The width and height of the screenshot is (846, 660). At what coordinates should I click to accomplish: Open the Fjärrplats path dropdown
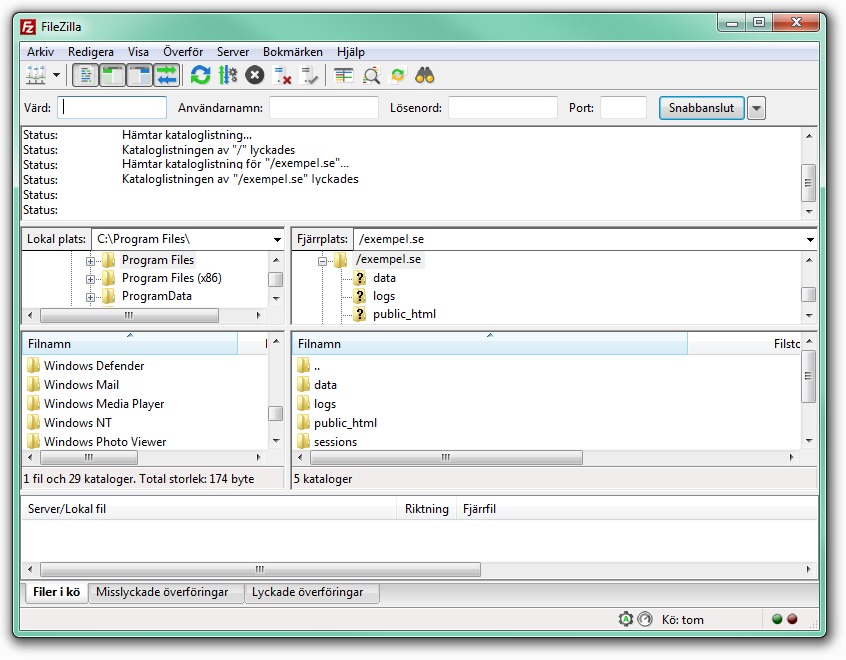810,240
